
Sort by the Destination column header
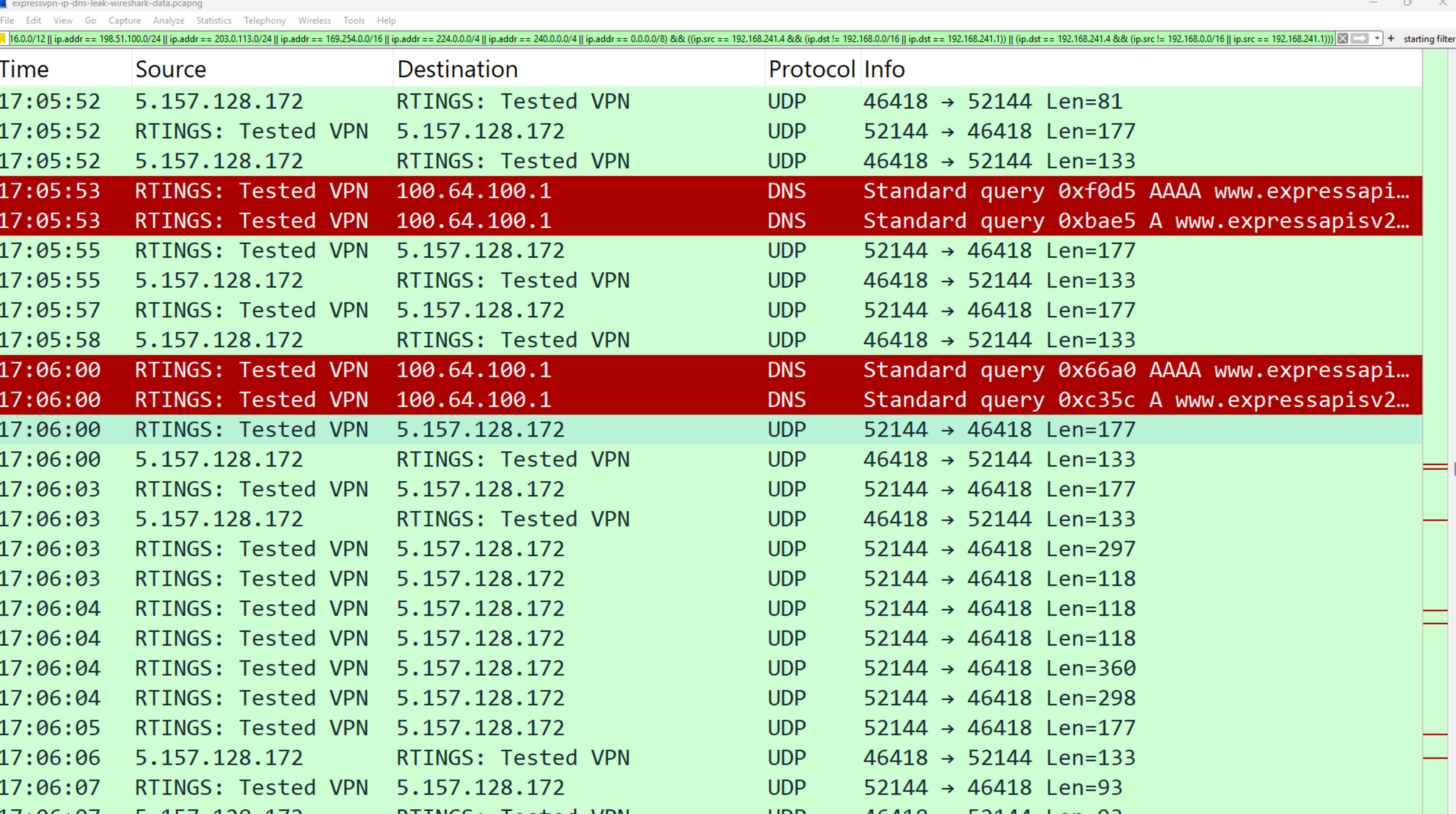point(457,69)
